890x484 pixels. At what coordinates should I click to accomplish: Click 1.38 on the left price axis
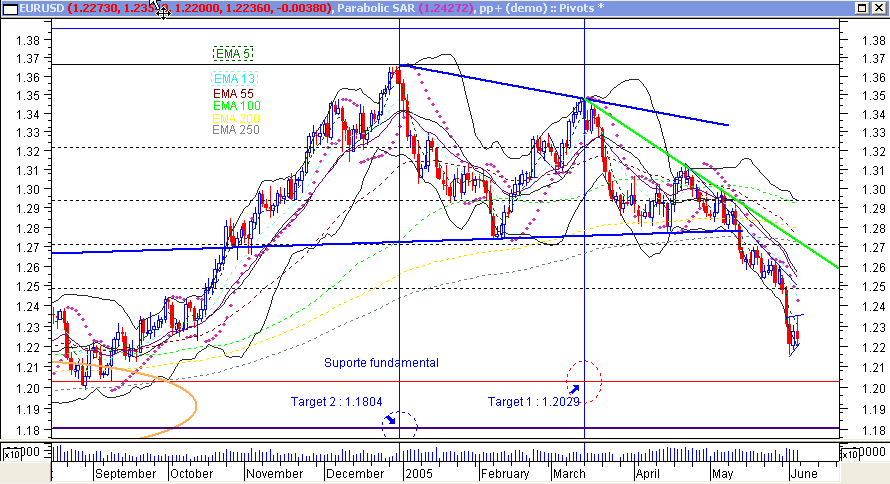pos(28,40)
